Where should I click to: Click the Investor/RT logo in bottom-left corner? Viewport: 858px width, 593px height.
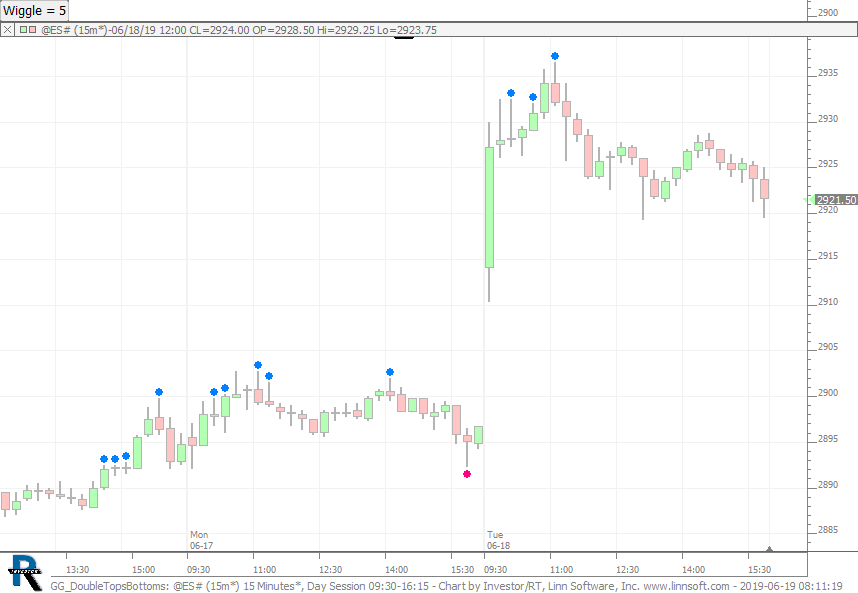[24, 571]
